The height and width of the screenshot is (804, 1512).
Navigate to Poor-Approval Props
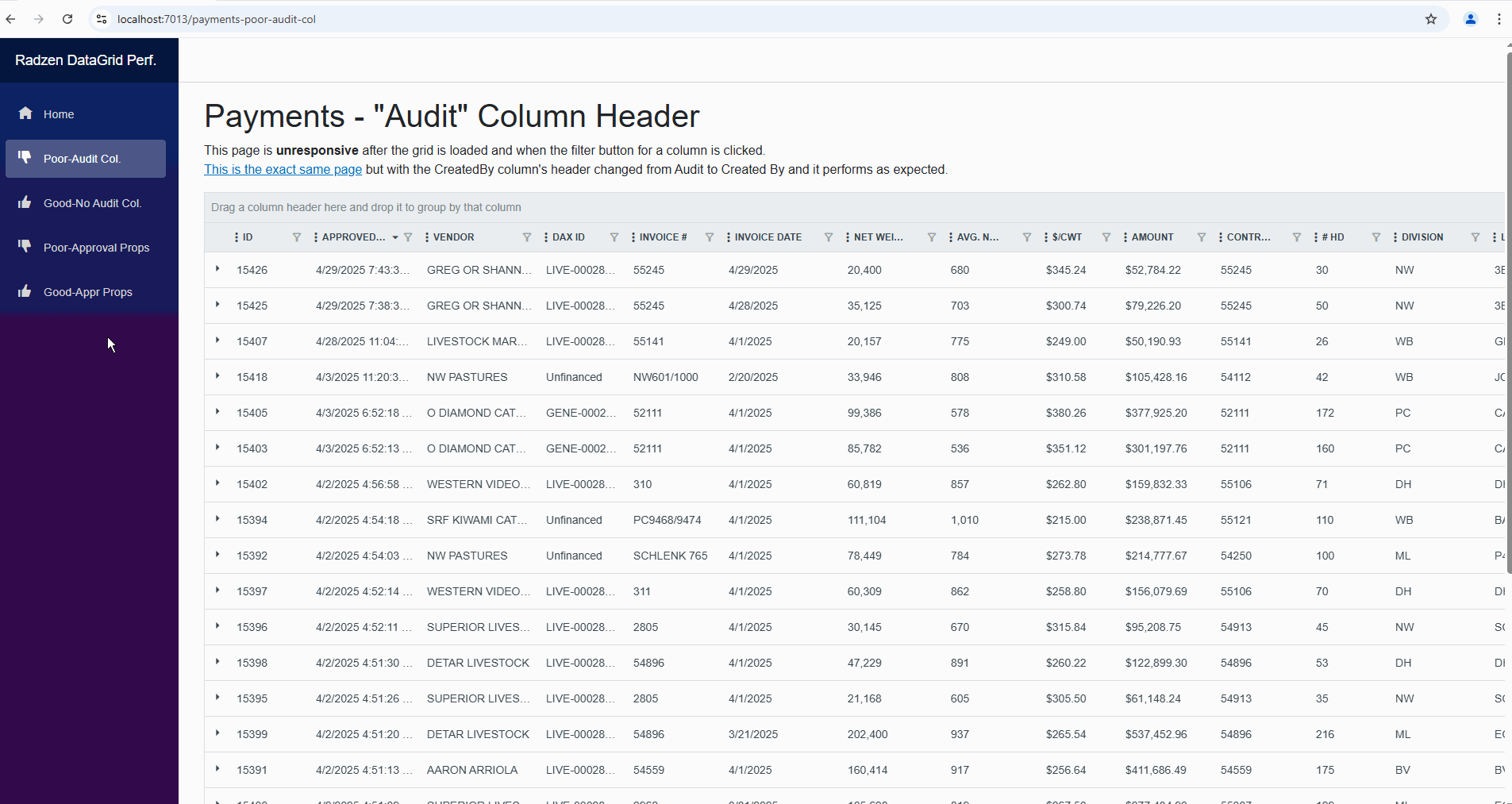[86, 248]
